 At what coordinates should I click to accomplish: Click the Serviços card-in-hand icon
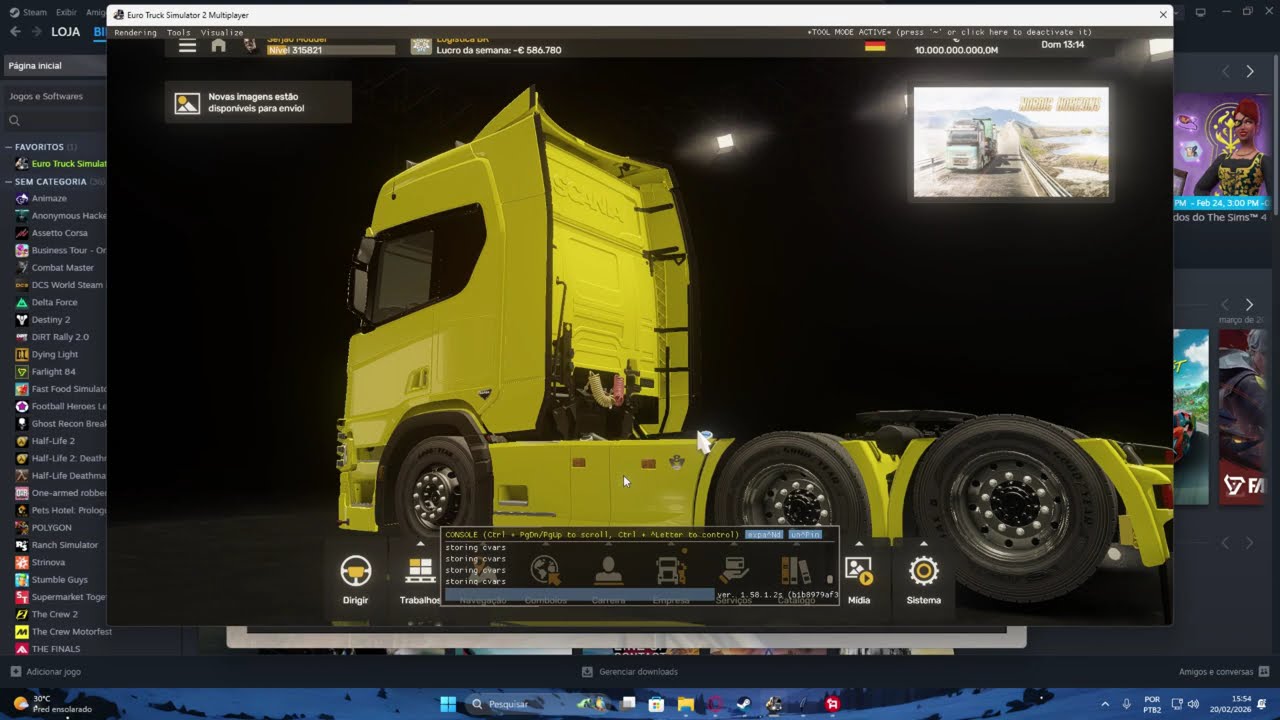[734, 571]
